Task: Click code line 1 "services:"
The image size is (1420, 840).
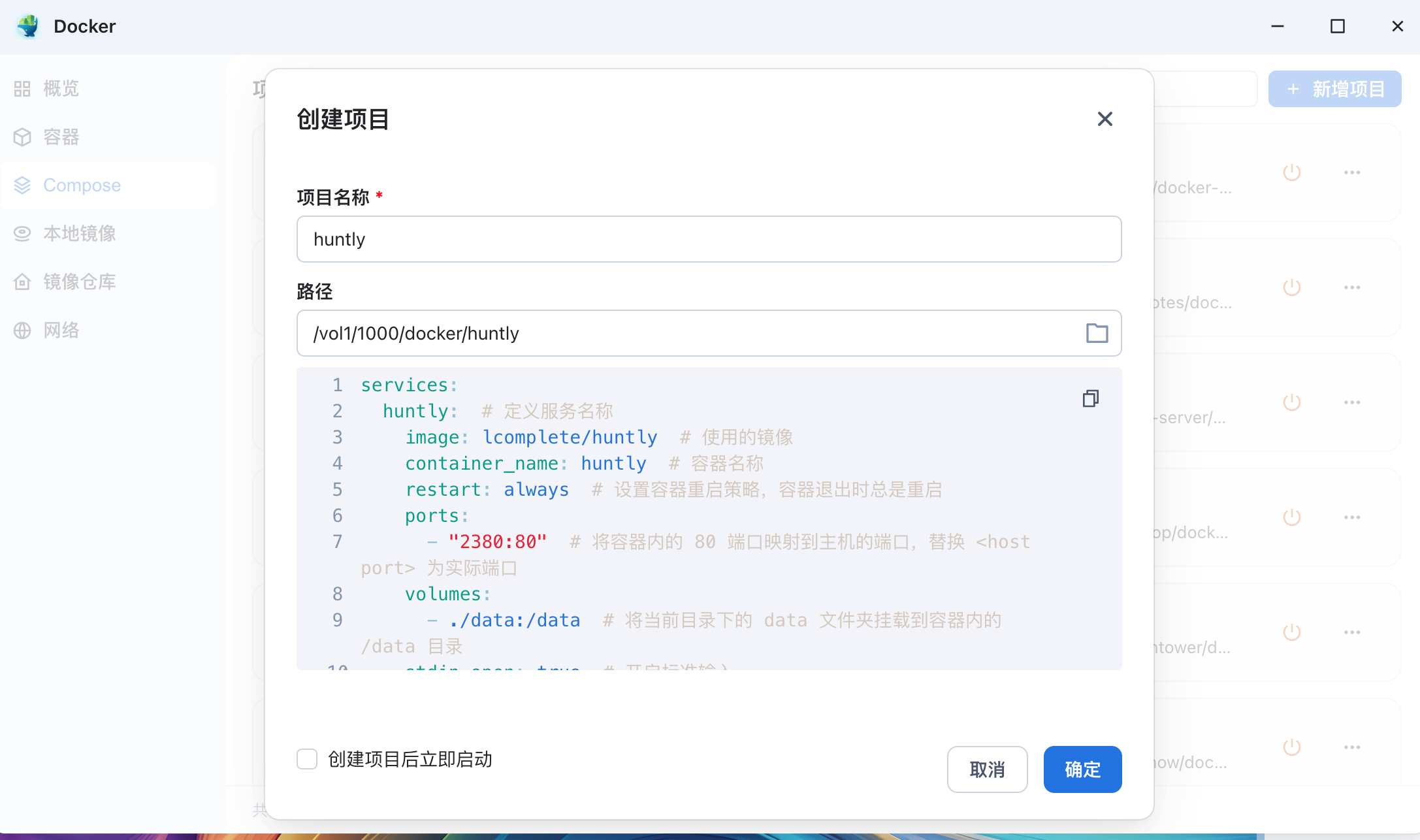Action: coord(409,385)
